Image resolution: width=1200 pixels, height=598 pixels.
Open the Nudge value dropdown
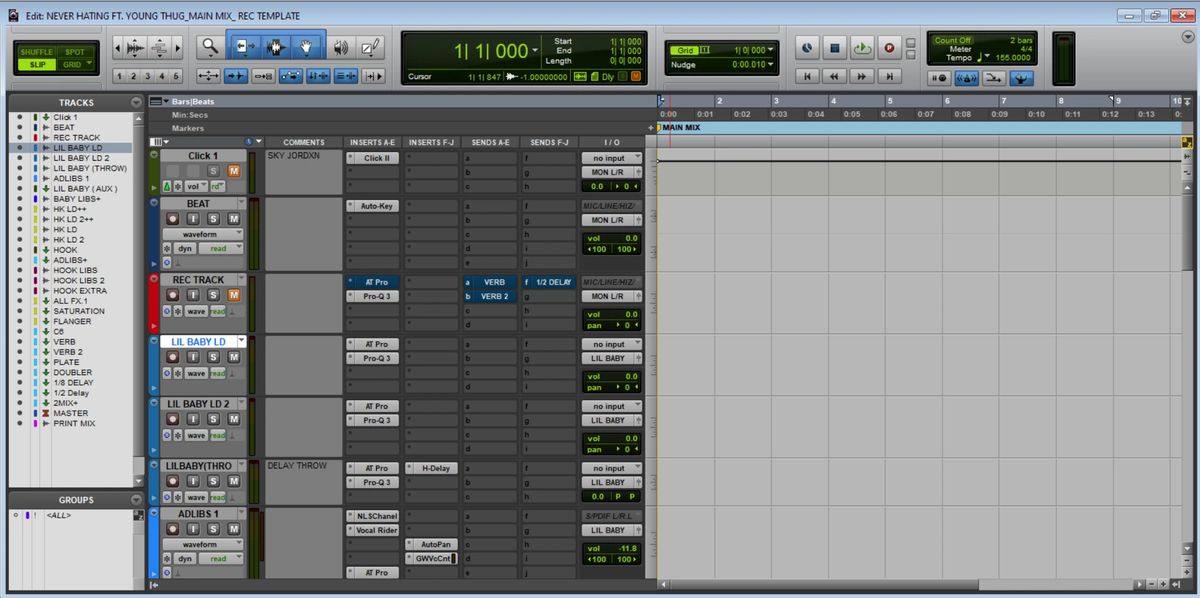[x=771, y=65]
